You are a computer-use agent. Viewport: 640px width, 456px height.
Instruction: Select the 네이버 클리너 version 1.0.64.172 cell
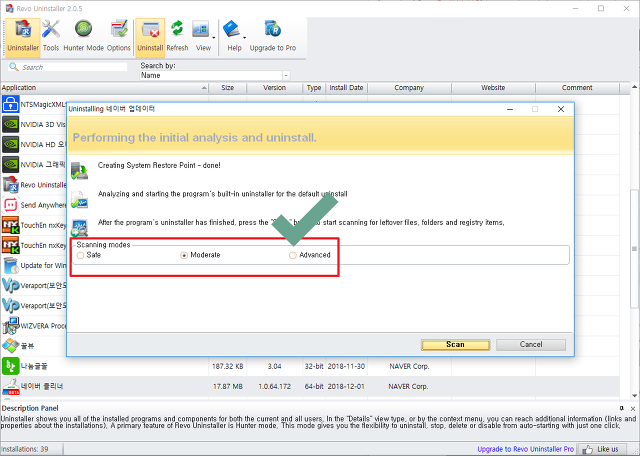pyautogui.click(x=274, y=386)
